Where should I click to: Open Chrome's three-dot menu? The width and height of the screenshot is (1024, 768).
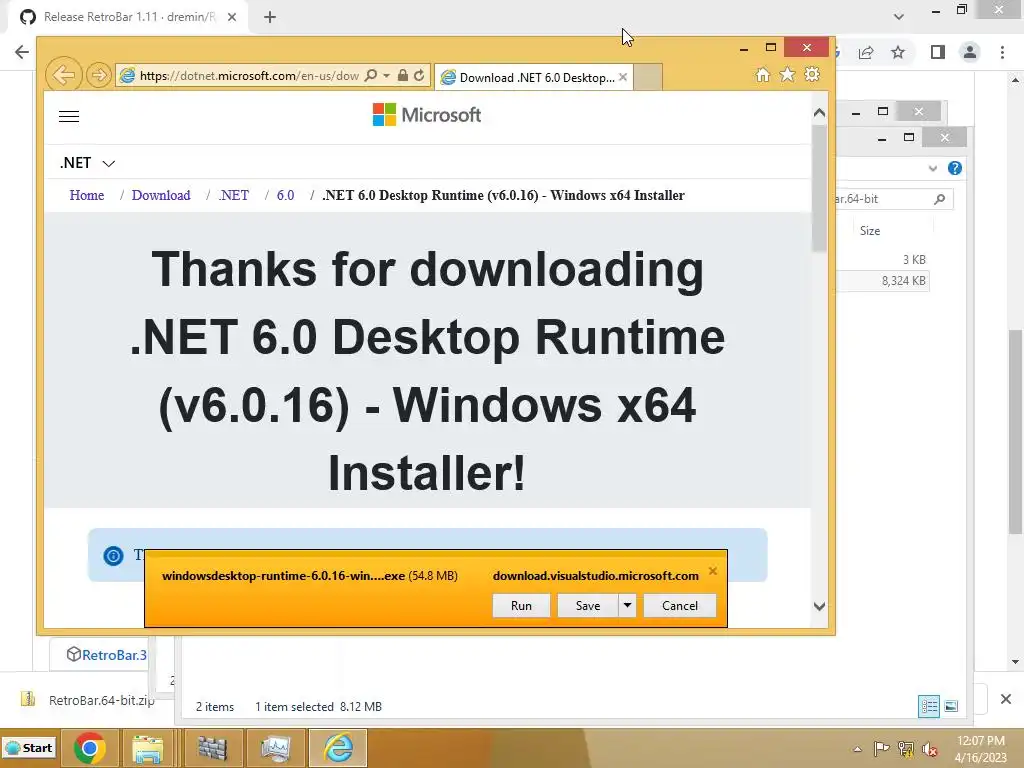click(x=1002, y=52)
